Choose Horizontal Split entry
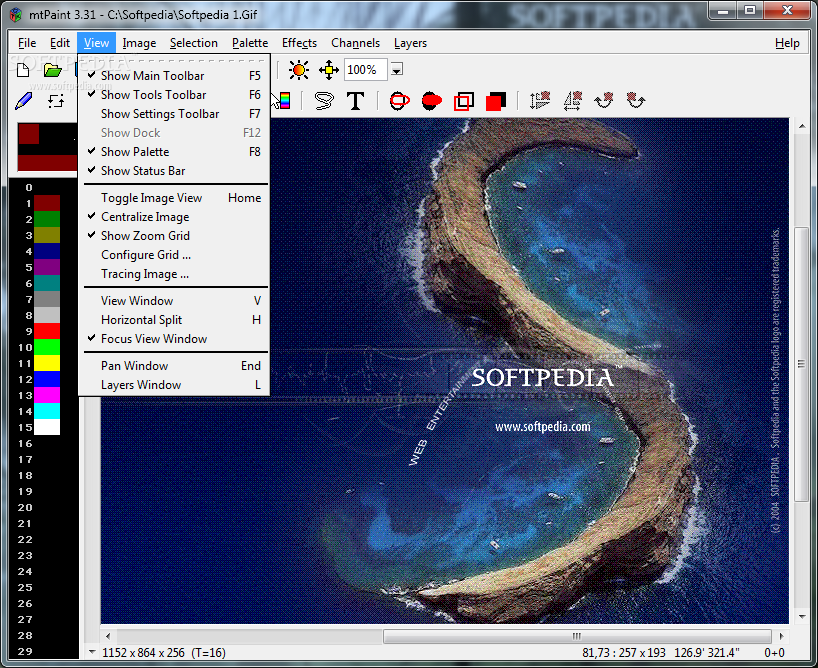 [174, 320]
